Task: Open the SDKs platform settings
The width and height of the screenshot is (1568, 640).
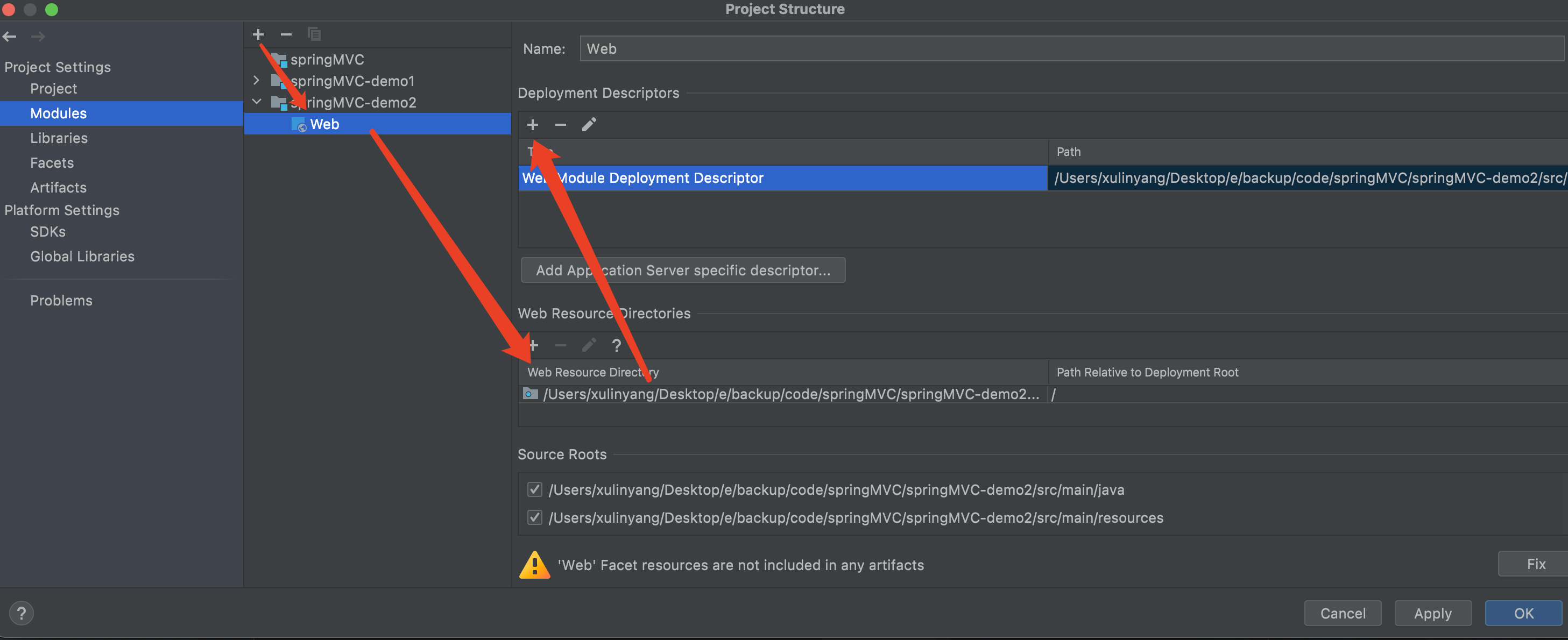Action: 47,232
